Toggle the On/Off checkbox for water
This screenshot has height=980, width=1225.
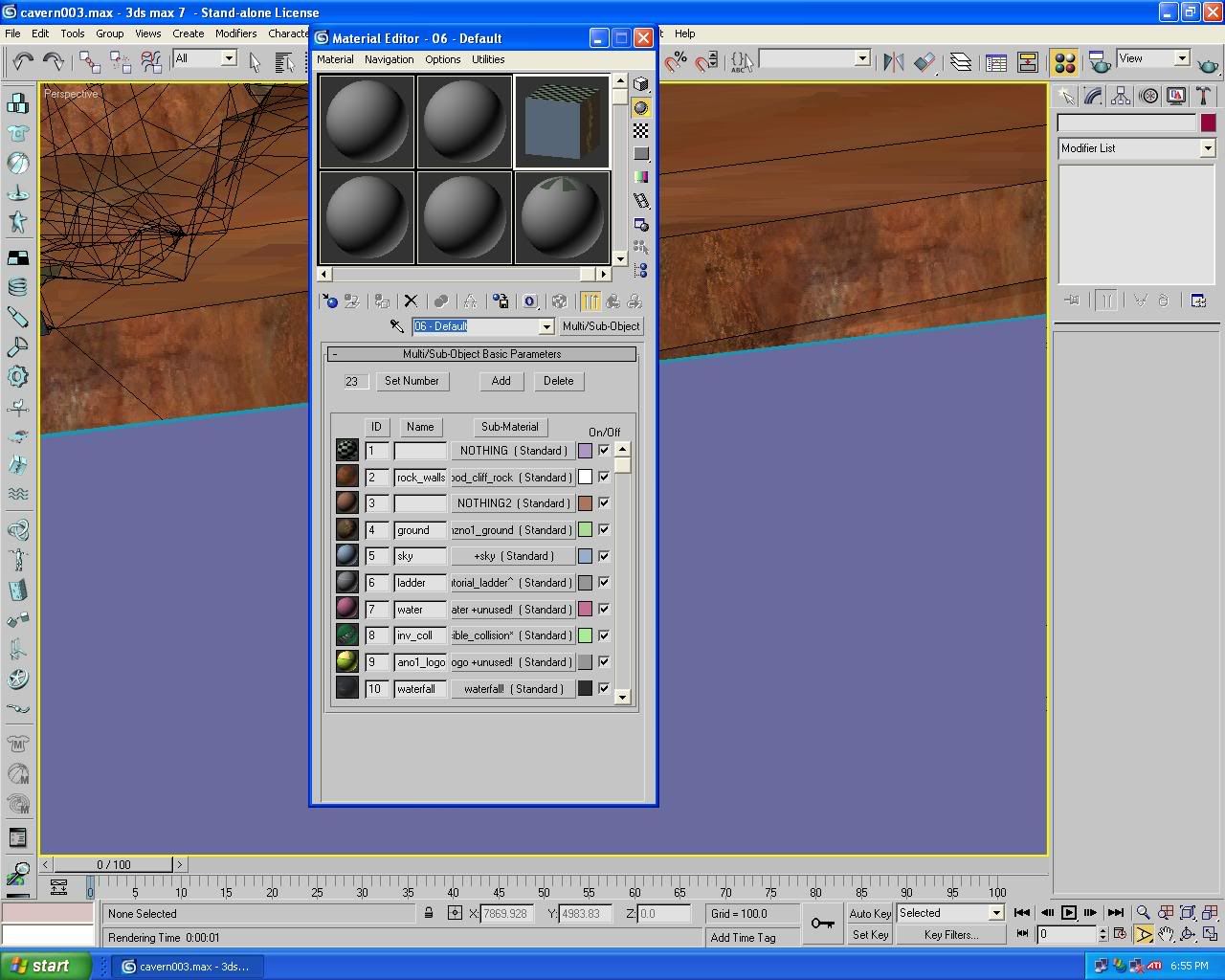[x=604, y=609]
